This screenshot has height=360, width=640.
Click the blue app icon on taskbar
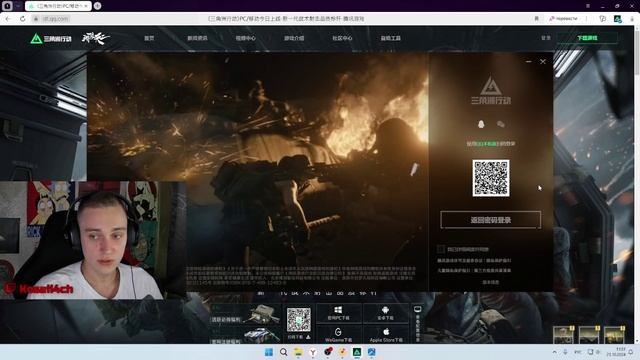(x=372, y=352)
